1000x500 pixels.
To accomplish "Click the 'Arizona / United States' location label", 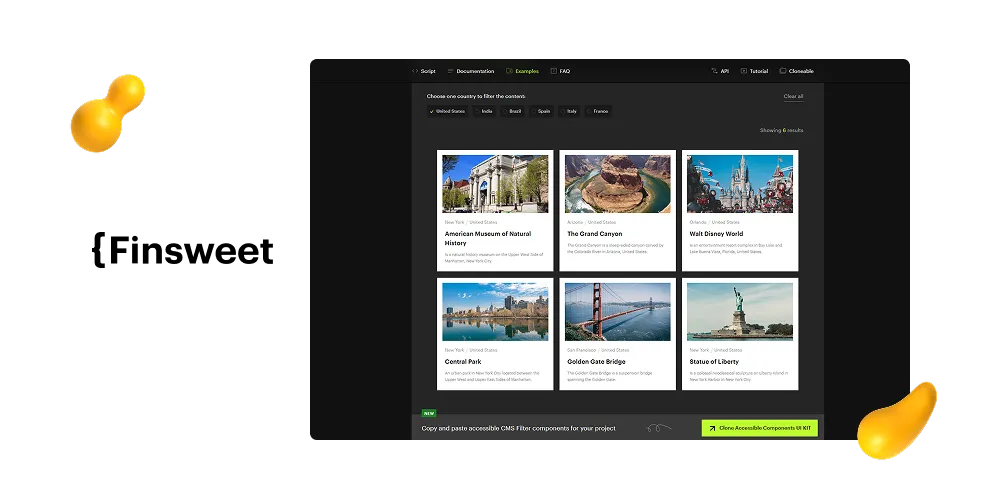I will coord(591,223).
